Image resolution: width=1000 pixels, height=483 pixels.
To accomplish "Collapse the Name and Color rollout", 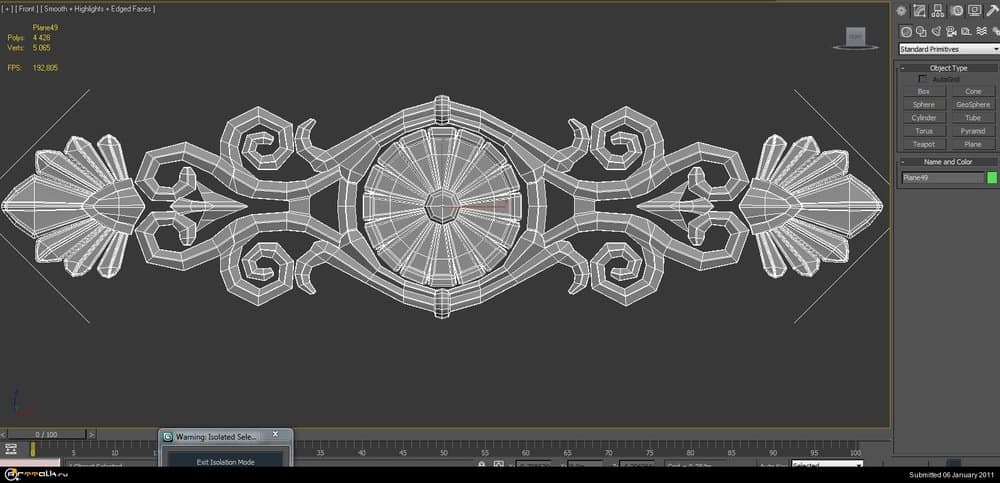I will 948,161.
